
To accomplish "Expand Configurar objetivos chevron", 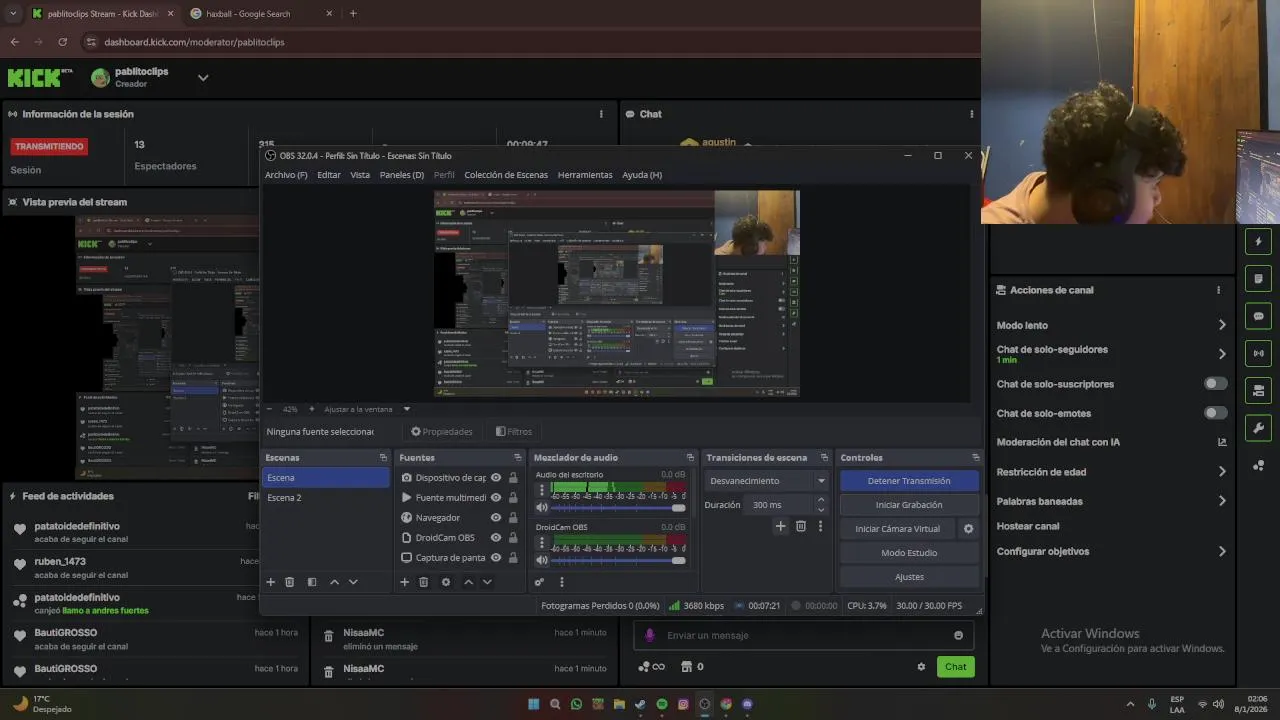I will click(1222, 551).
